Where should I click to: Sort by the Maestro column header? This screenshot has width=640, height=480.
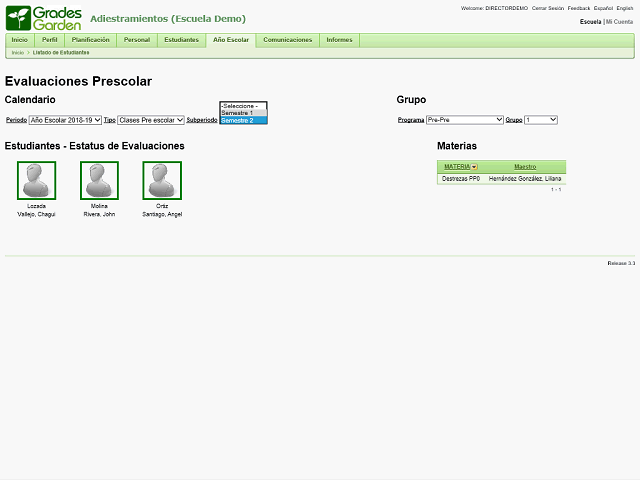(525, 167)
